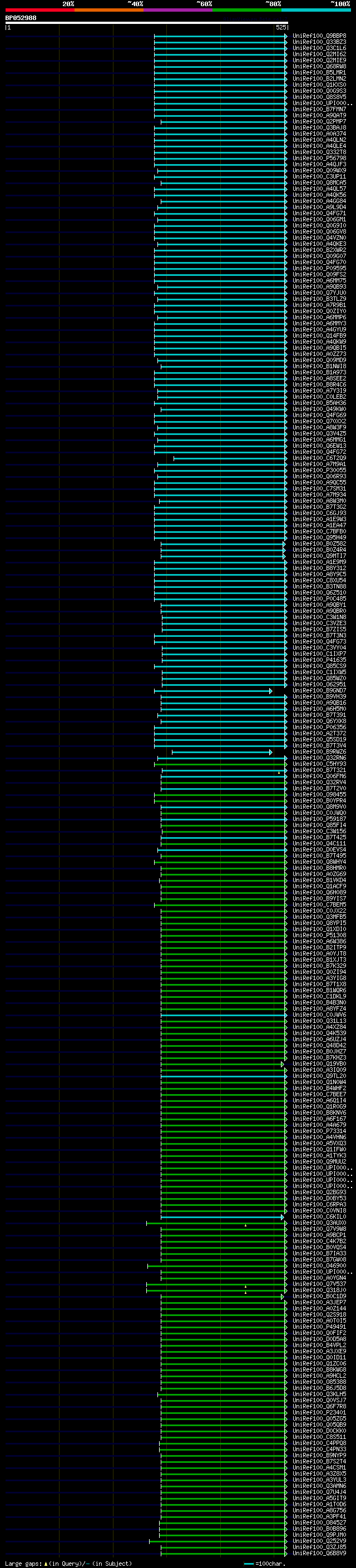The image size is (356, 1568).
Task: Select hit UniRef100_Q3KLH5
Action: coord(319,1394)
